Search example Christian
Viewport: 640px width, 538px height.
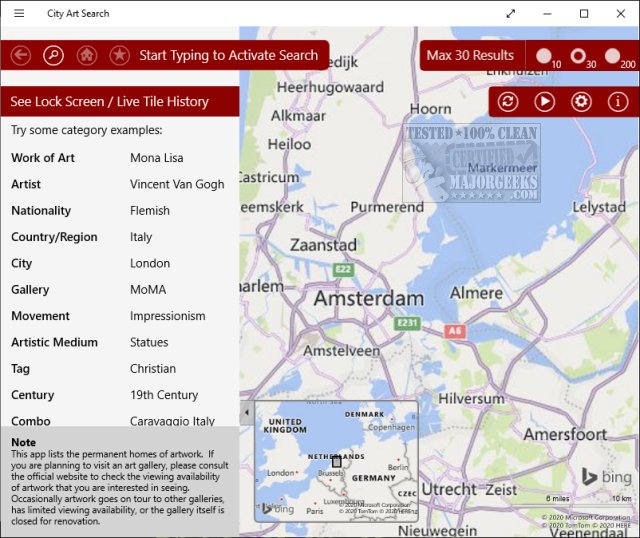point(153,369)
